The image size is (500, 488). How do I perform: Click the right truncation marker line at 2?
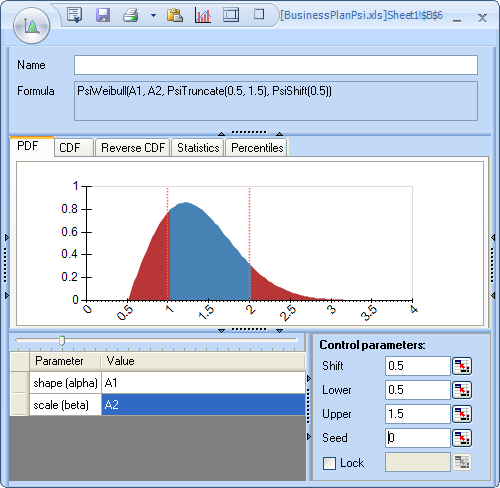(249, 243)
